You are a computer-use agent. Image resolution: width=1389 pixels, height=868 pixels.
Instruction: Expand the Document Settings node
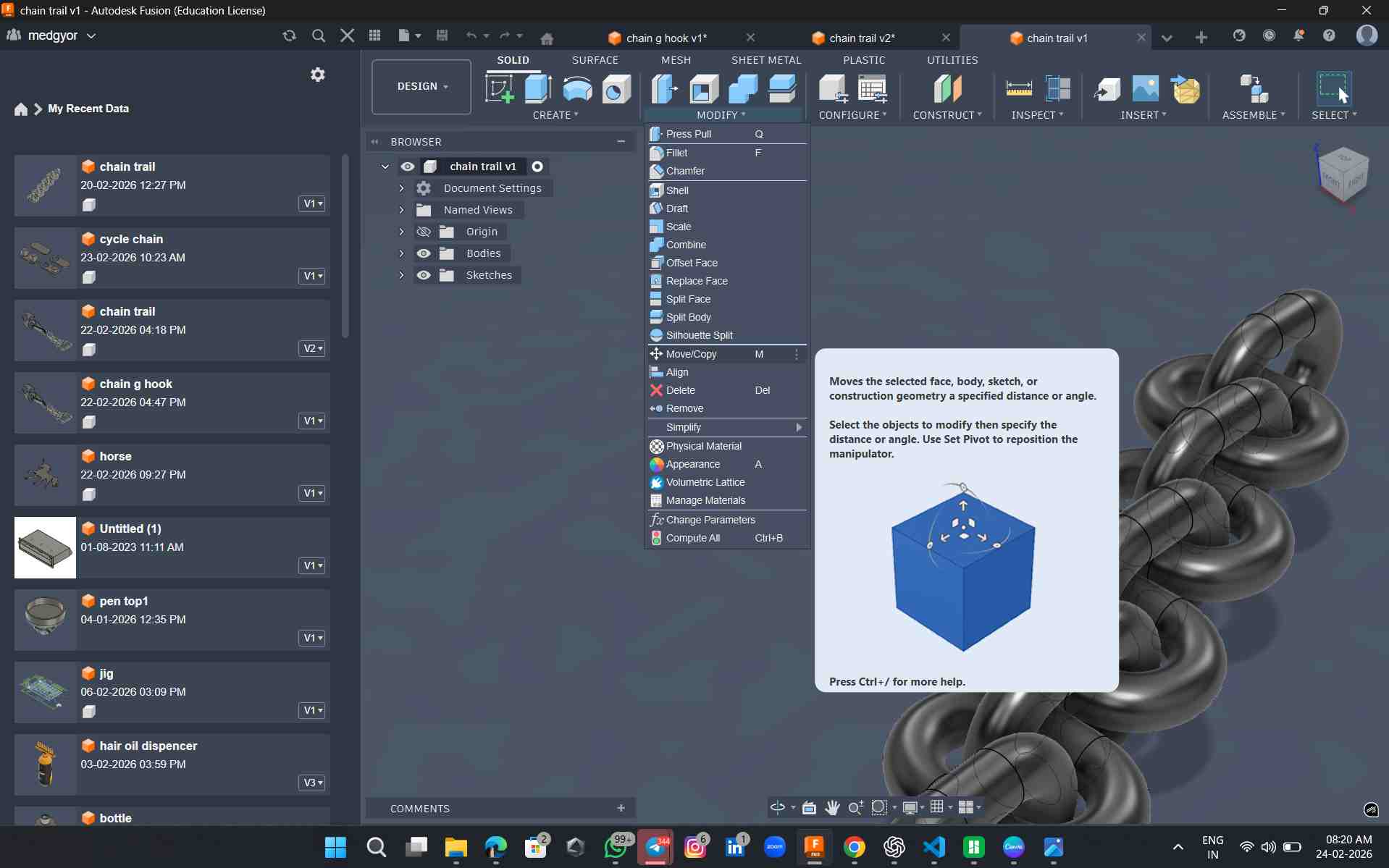pyautogui.click(x=401, y=188)
